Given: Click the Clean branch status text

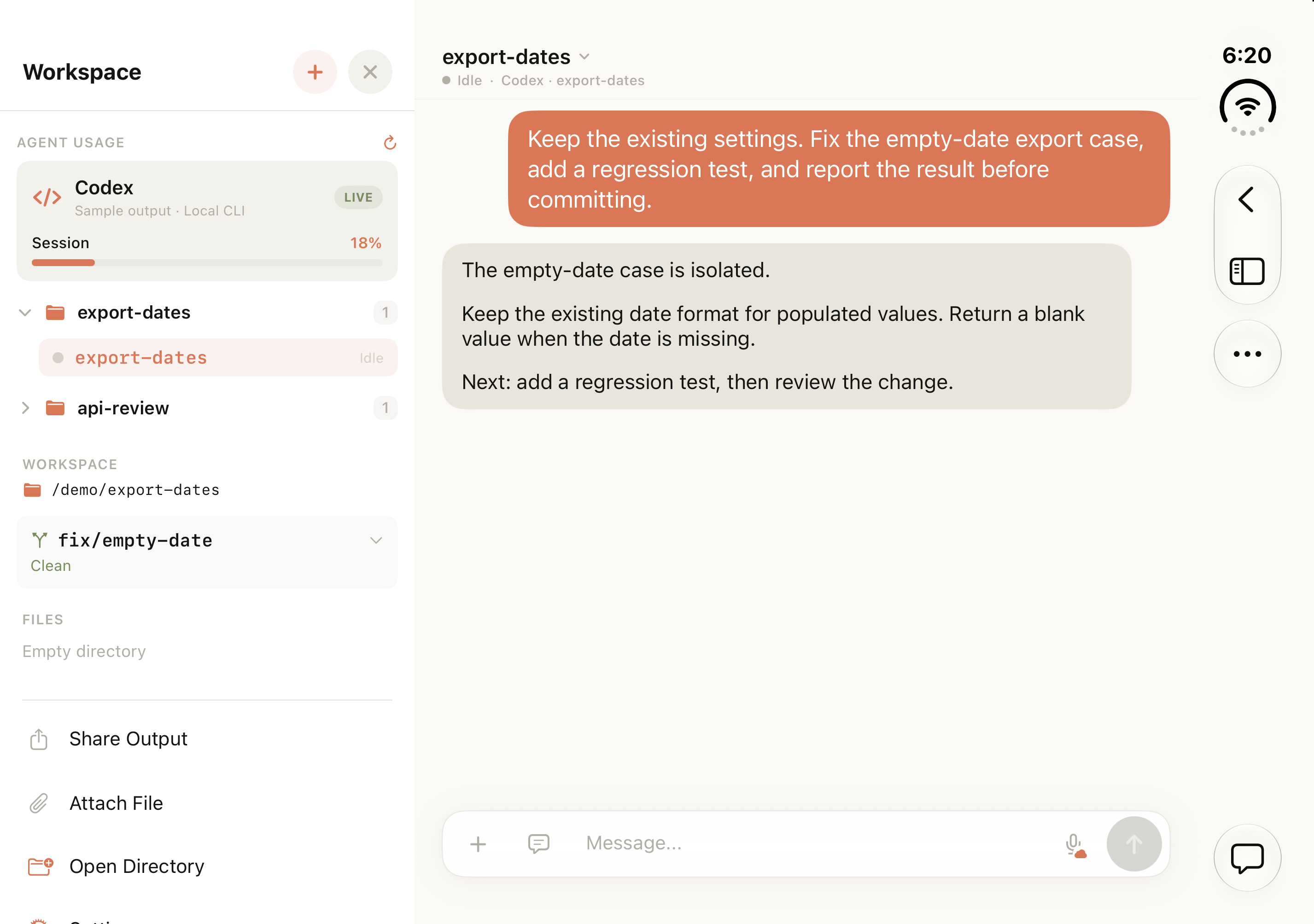Looking at the screenshot, I should click(x=51, y=566).
